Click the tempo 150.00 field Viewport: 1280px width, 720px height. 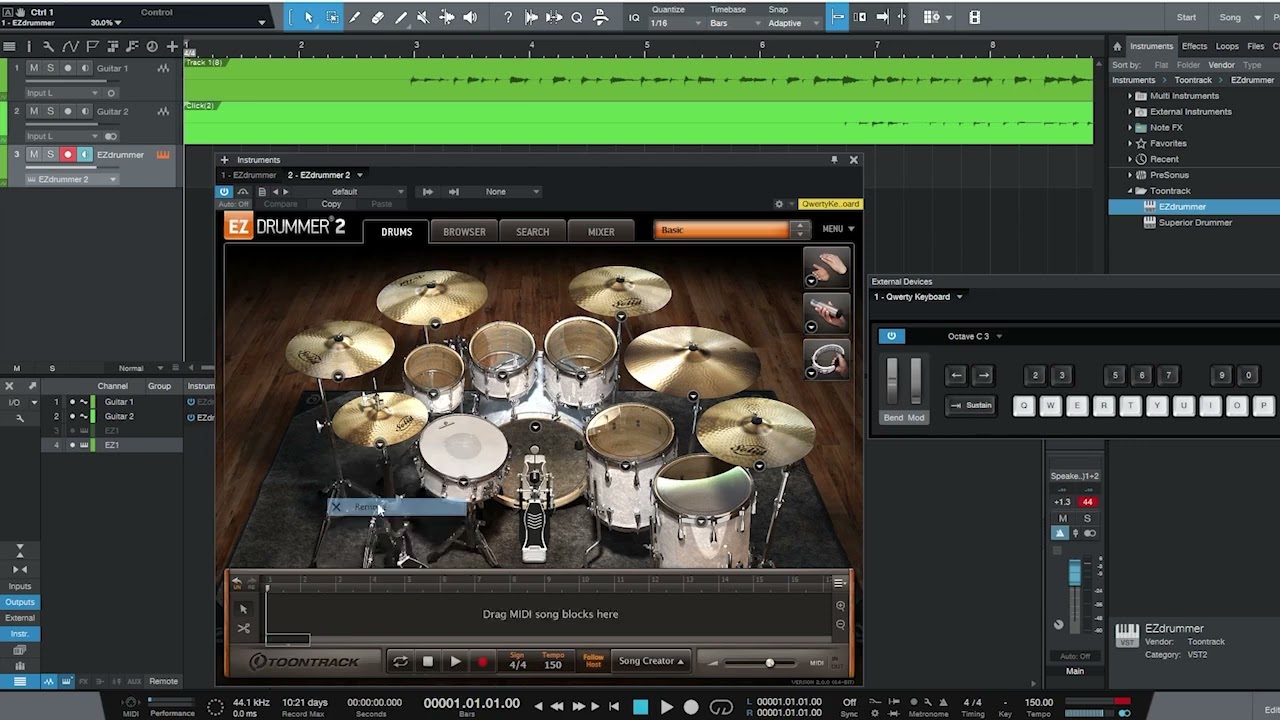pyautogui.click(x=1039, y=702)
